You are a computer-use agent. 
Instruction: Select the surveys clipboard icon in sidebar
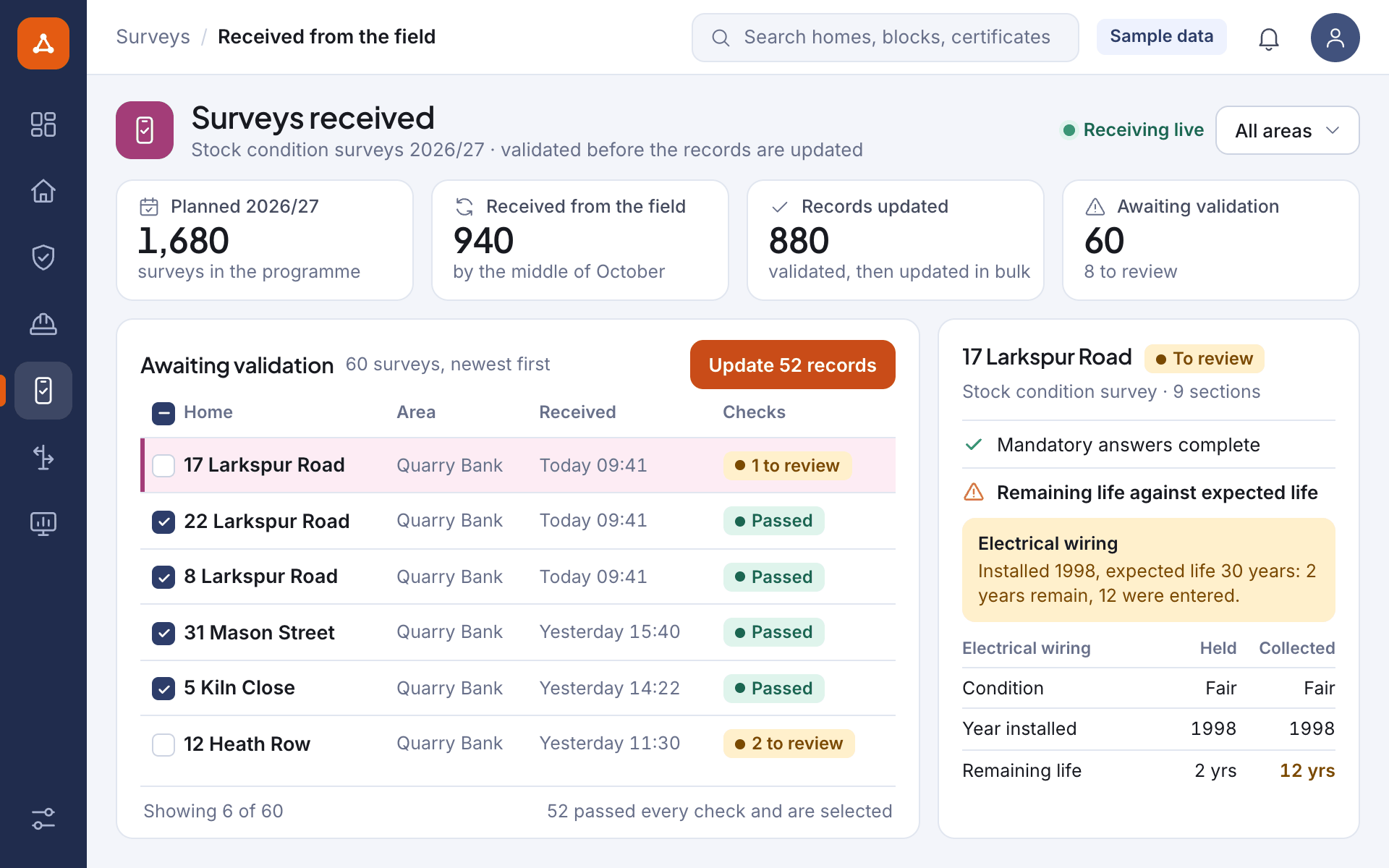click(x=43, y=391)
